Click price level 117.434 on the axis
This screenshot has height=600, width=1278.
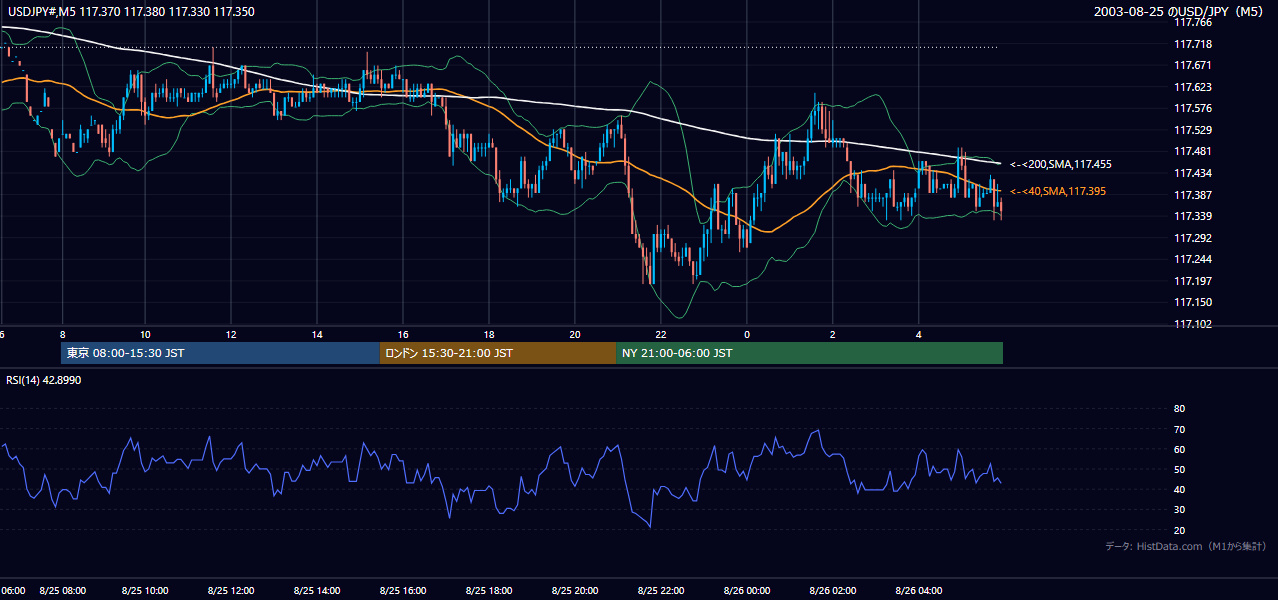1192,173
